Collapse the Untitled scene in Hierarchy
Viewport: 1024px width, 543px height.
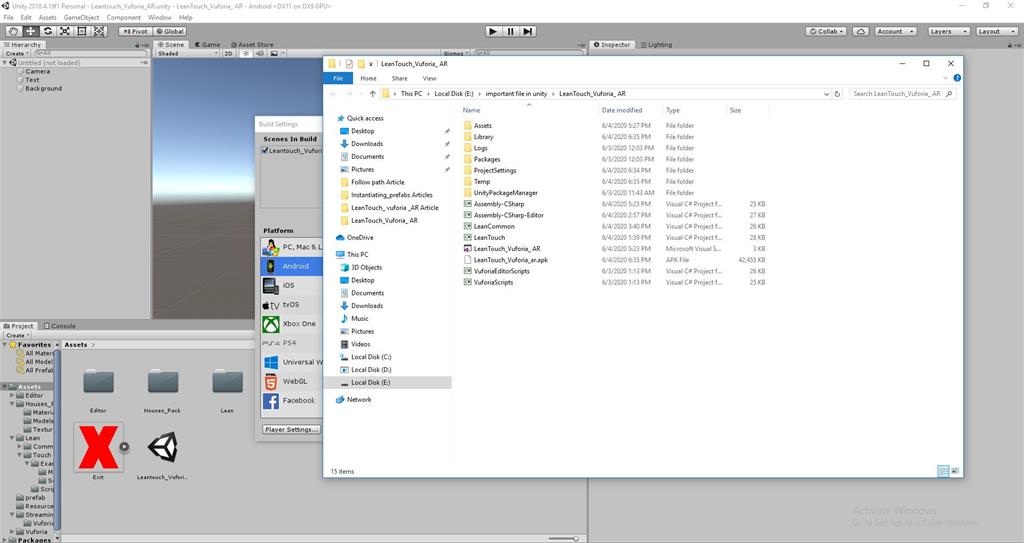pyautogui.click(x=5, y=63)
